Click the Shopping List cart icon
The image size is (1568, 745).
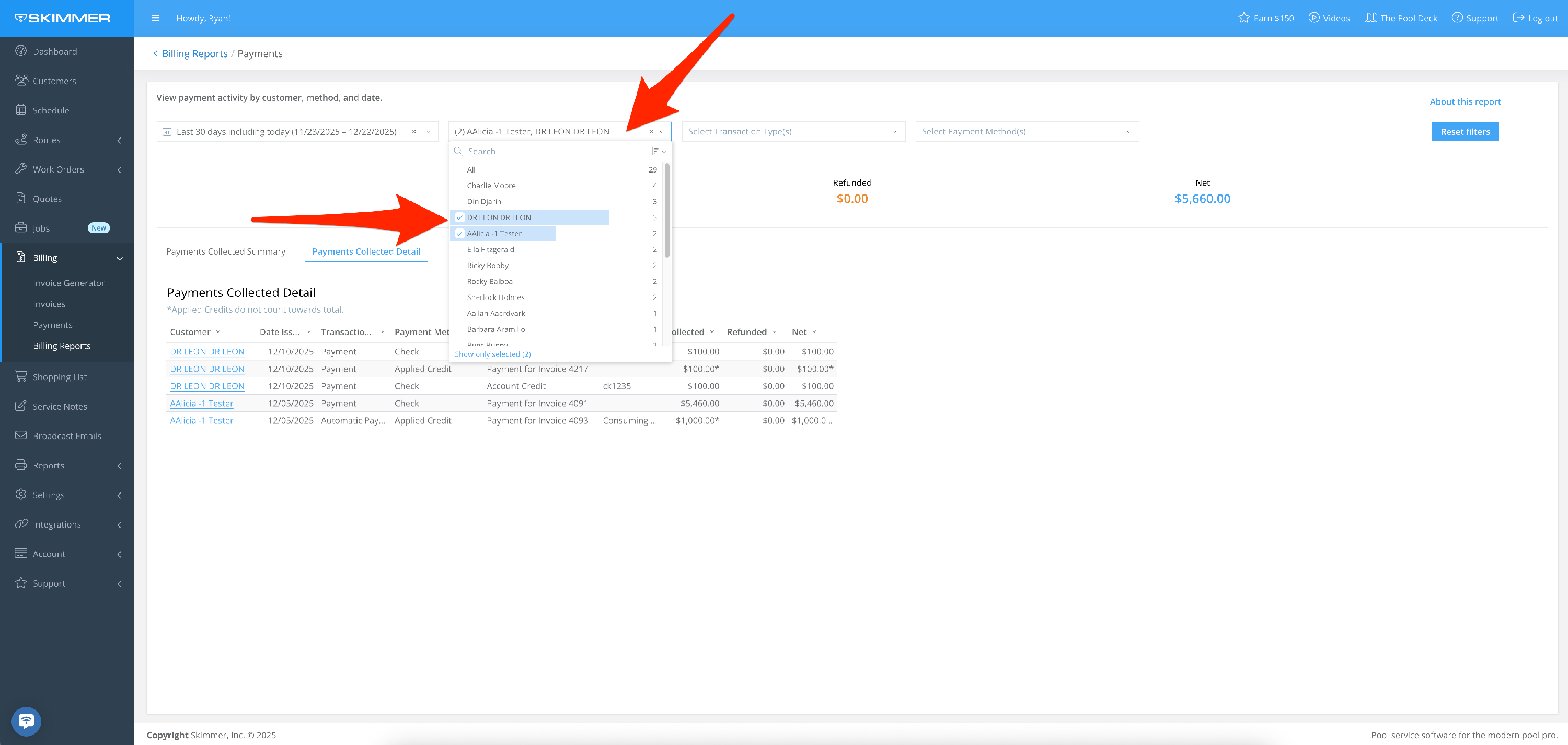pyautogui.click(x=21, y=377)
